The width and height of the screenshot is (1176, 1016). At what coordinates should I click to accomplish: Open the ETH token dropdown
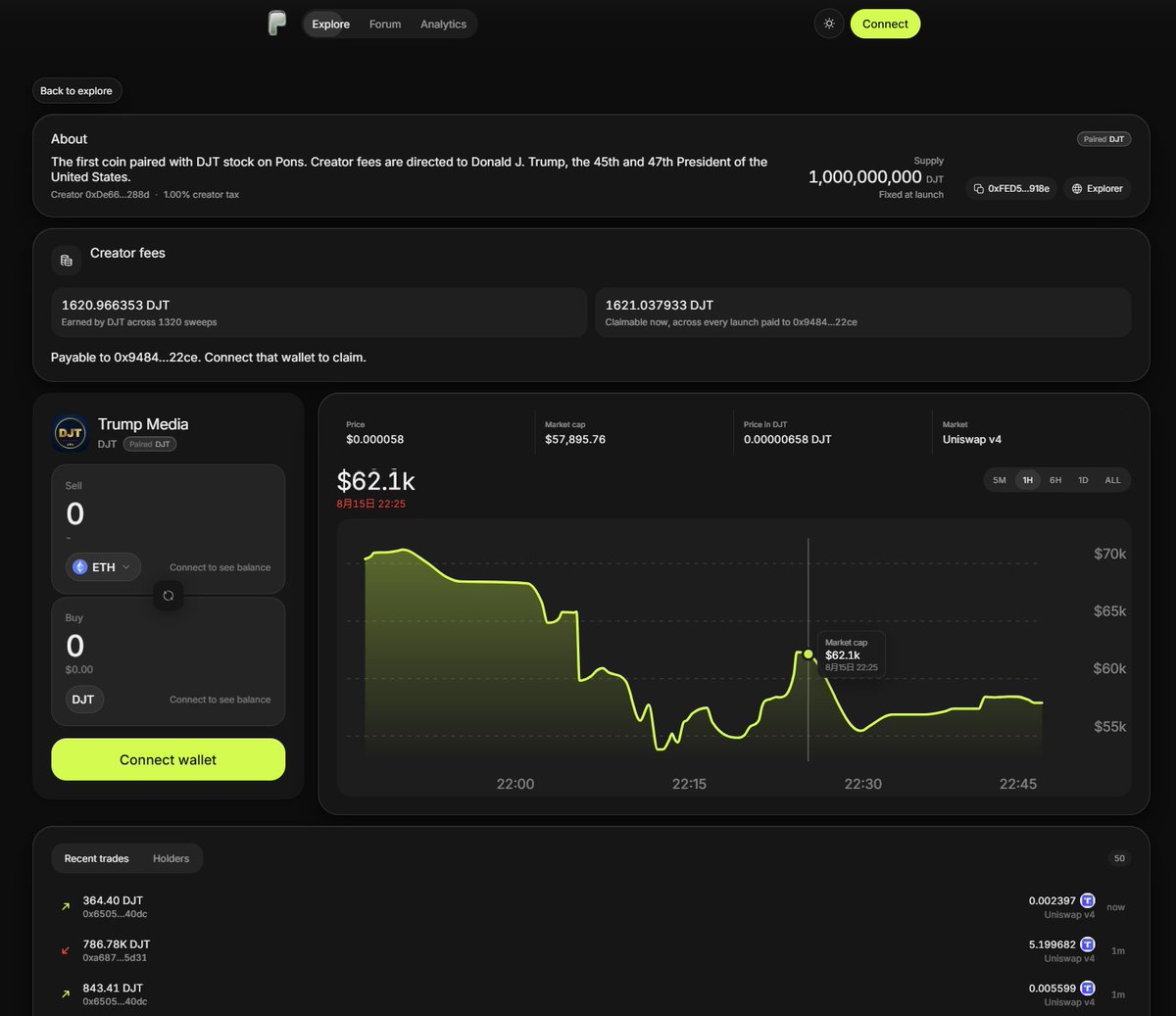click(103, 567)
